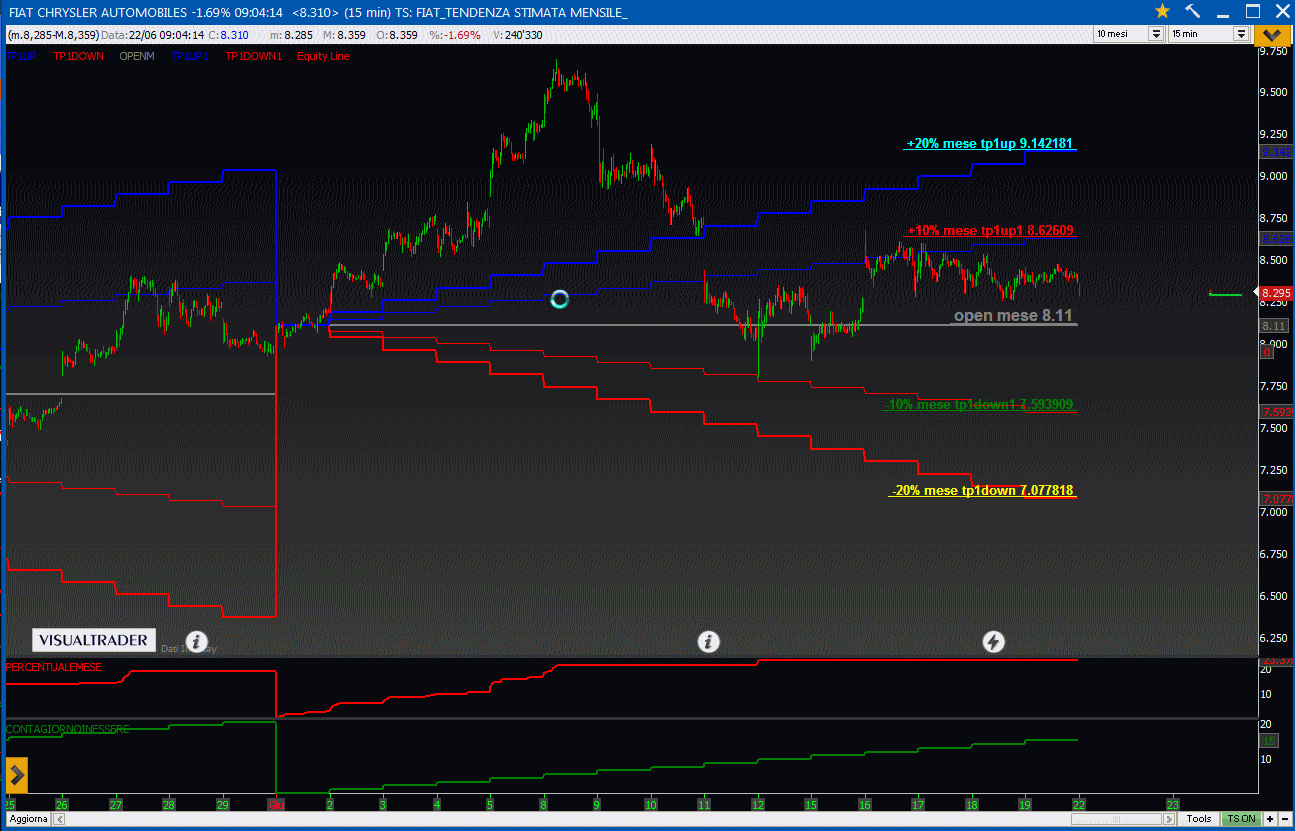Click the PERCENTUALEMESE indicator label
The height and width of the screenshot is (831, 1295).
pos(54,667)
